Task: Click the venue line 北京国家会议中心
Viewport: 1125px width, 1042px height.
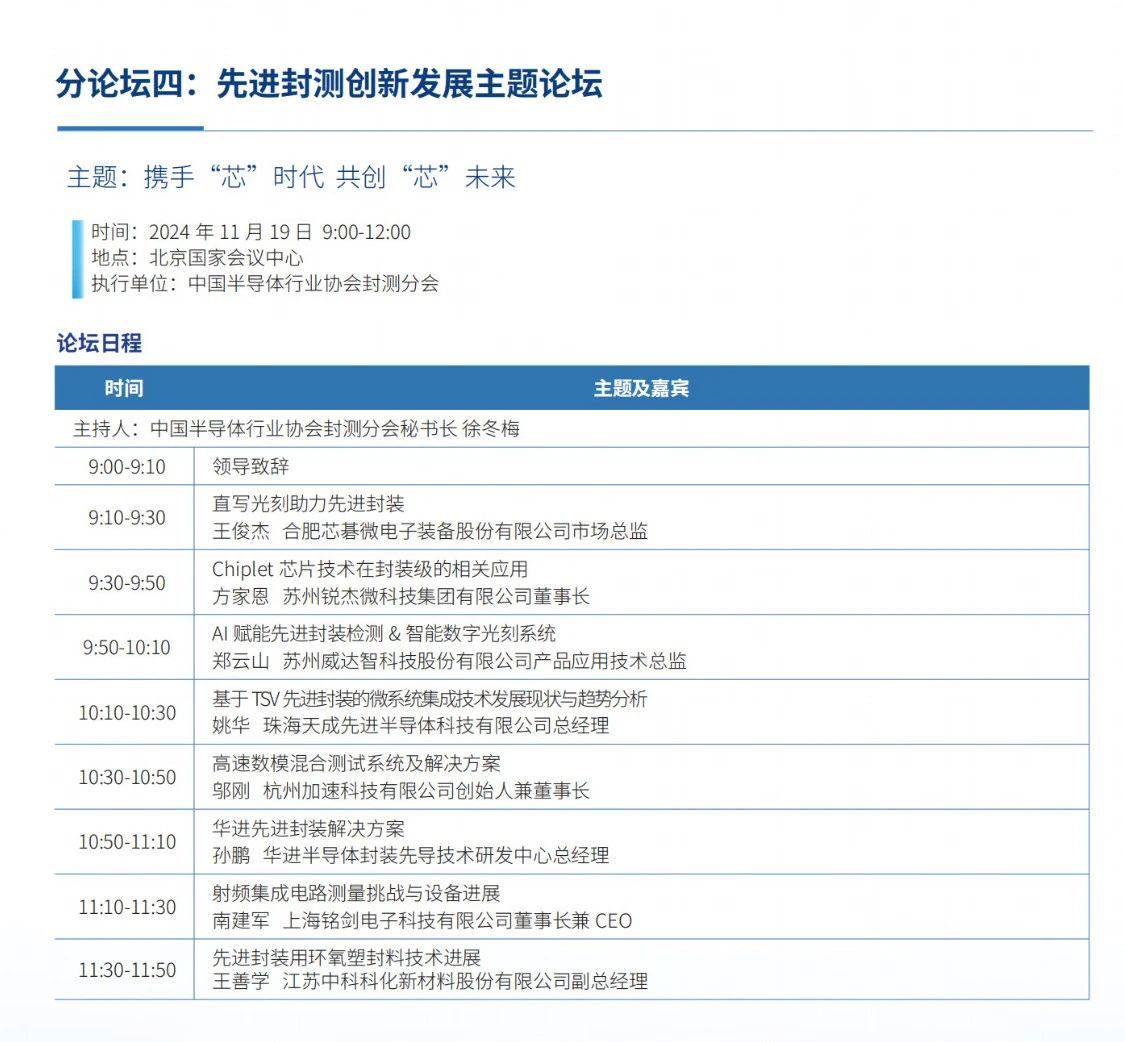Action: [197, 257]
